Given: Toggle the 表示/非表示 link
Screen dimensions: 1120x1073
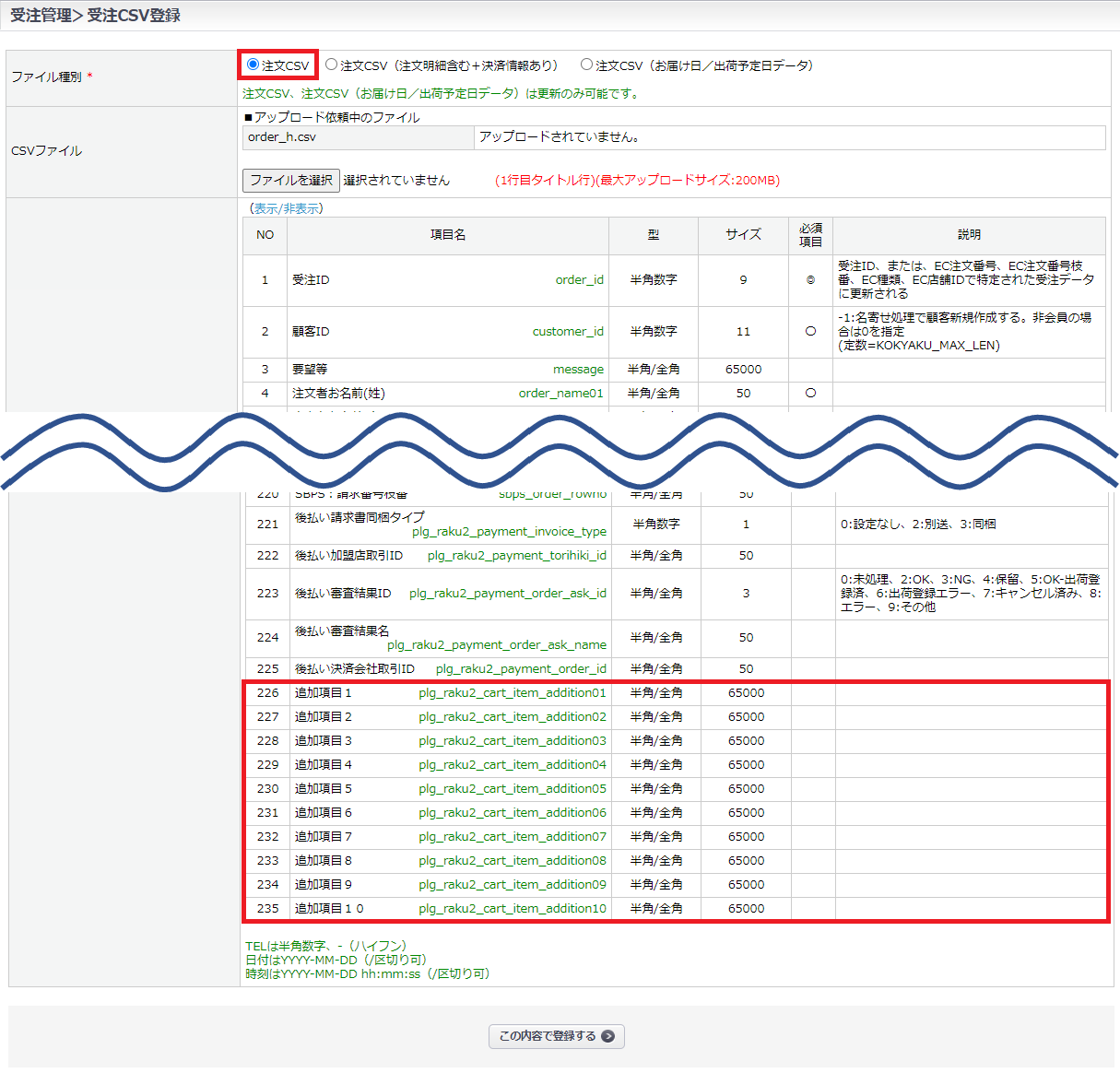Looking at the screenshot, I should click(x=288, y=208).
